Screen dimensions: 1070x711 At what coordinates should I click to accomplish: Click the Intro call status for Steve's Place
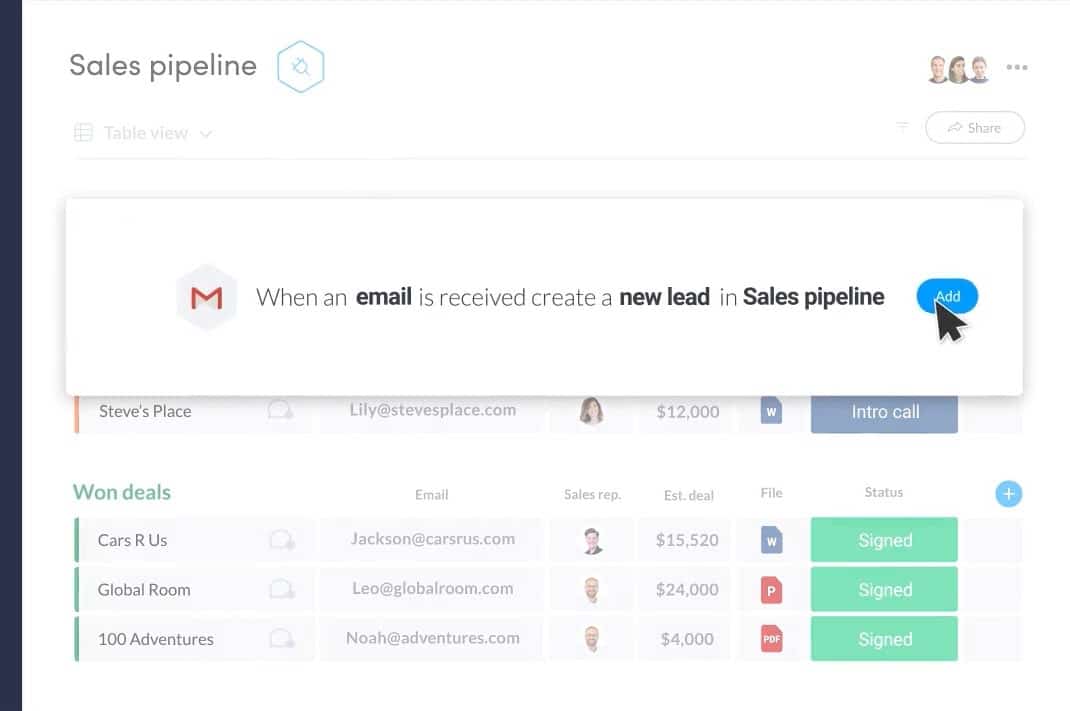click(x=884, y=410)
